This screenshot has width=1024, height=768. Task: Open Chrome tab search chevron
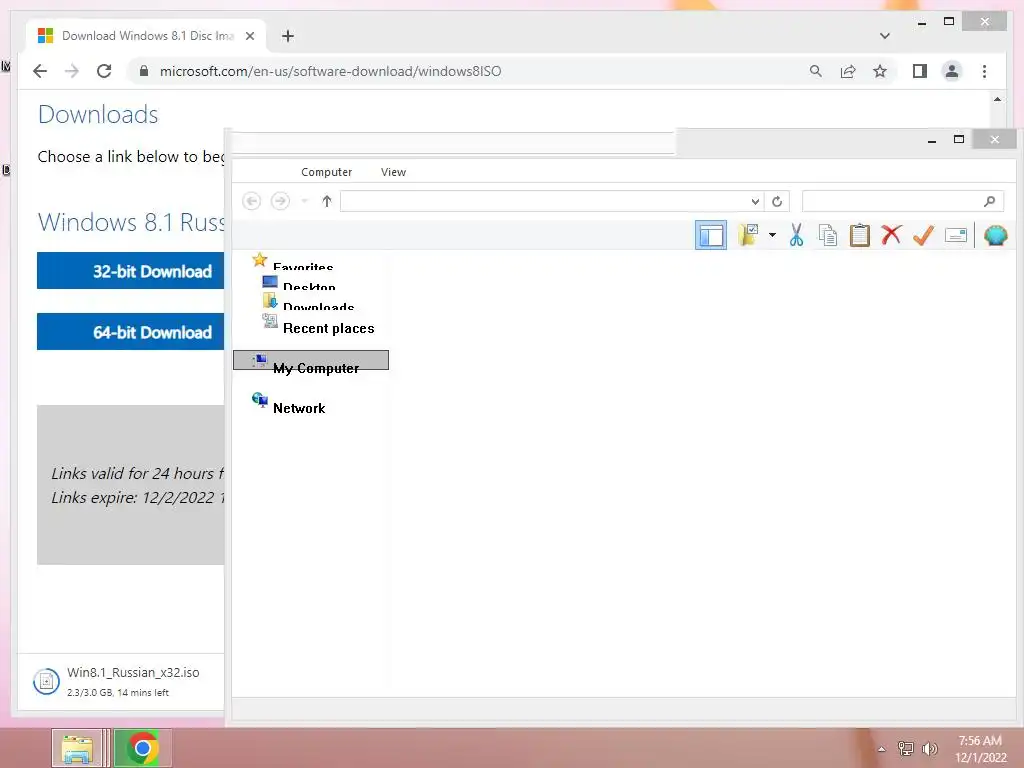pos(884,36)
